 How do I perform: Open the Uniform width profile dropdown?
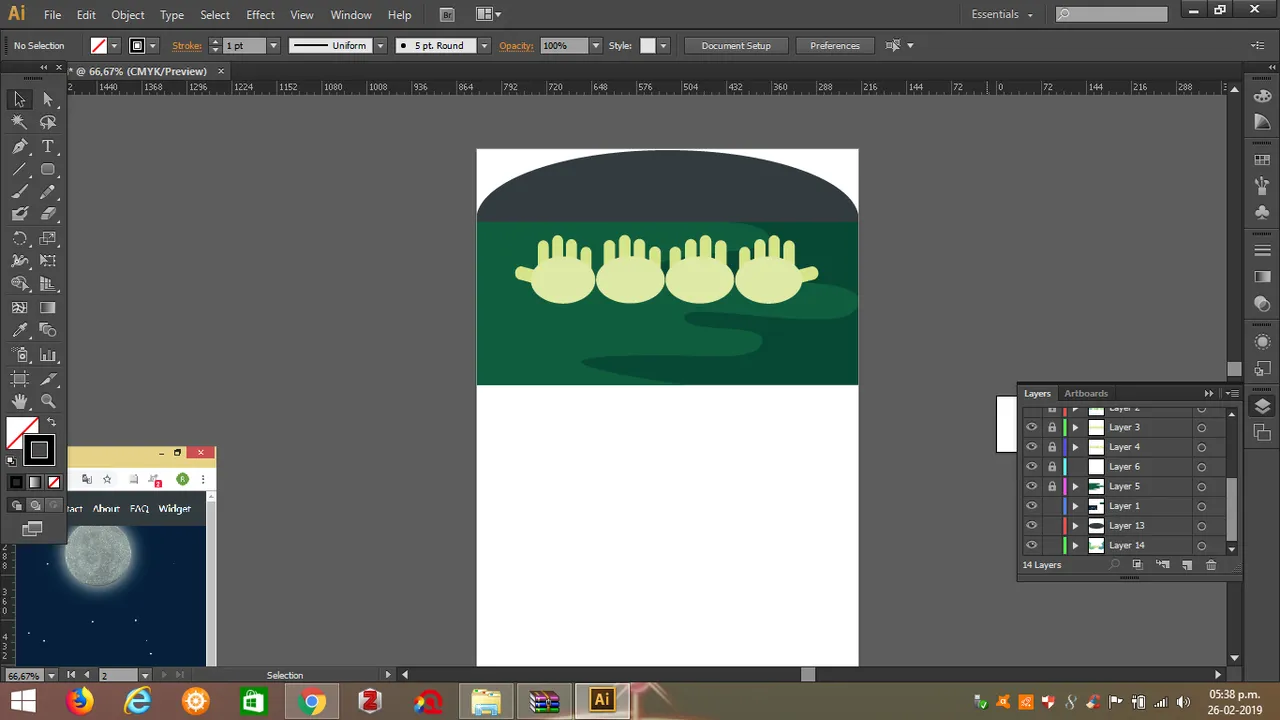coord(380,46)
